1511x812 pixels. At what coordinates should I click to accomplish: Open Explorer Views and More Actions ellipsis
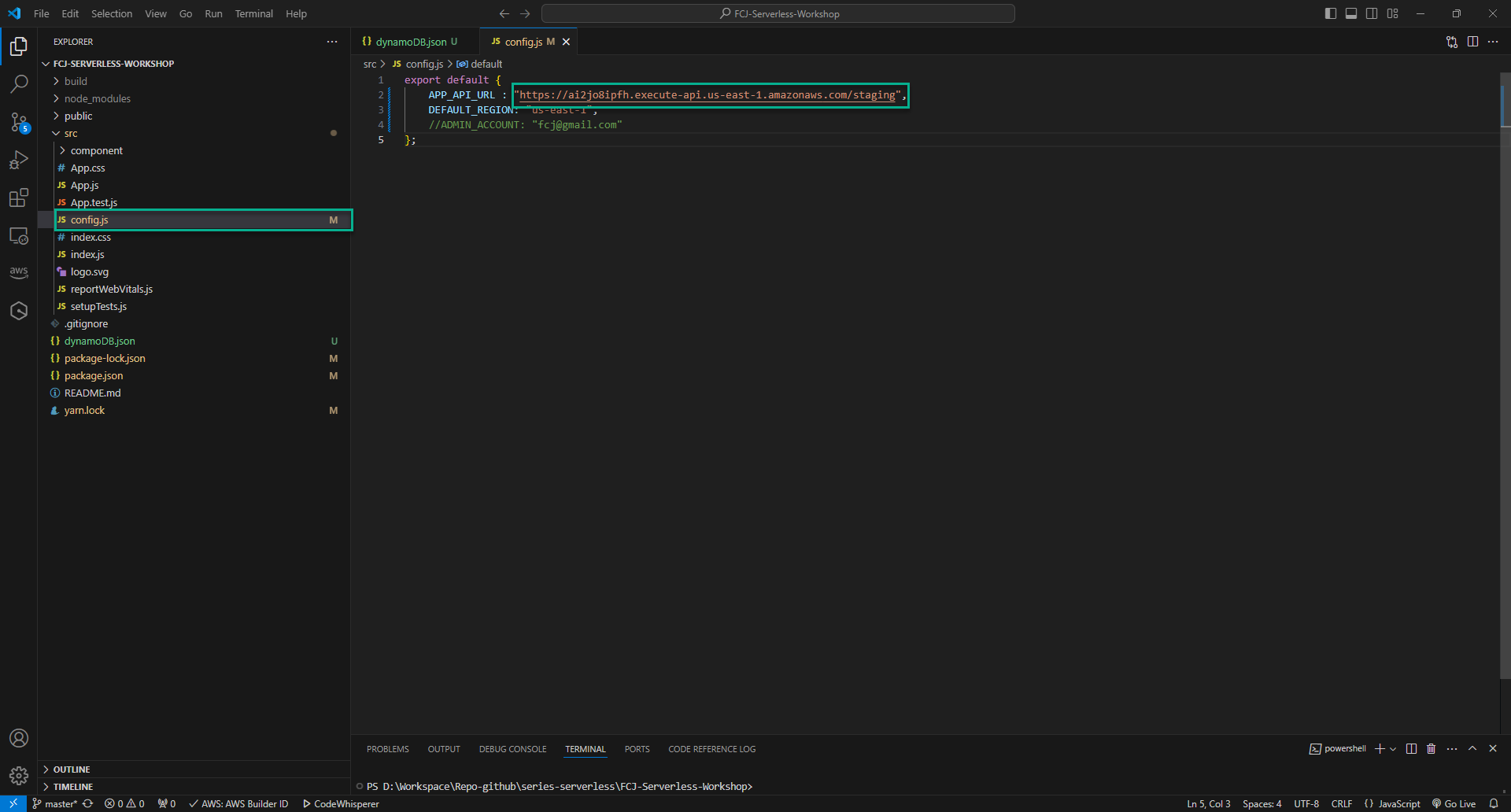(x=332, y=42)
